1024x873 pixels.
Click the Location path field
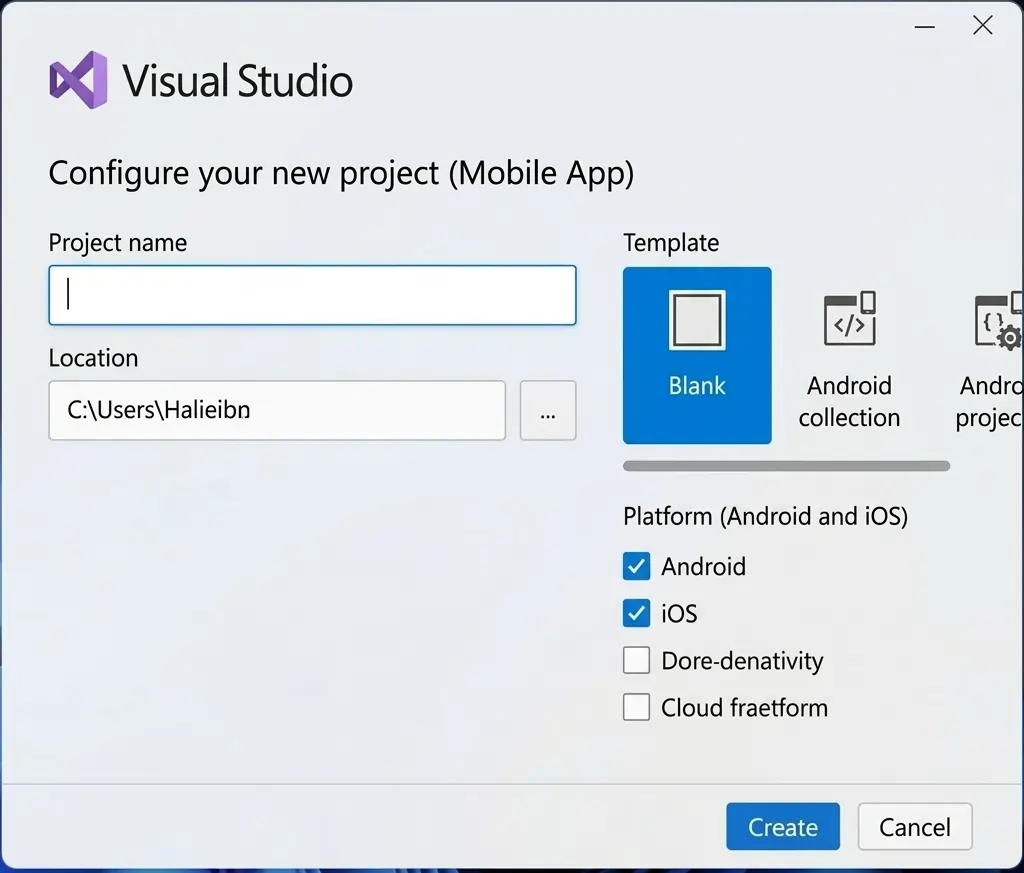(x=277, y=410)
